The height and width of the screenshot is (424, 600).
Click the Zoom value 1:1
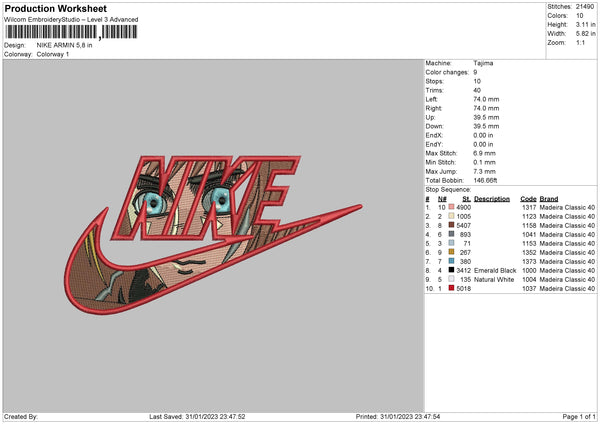[x=580, y=42]
